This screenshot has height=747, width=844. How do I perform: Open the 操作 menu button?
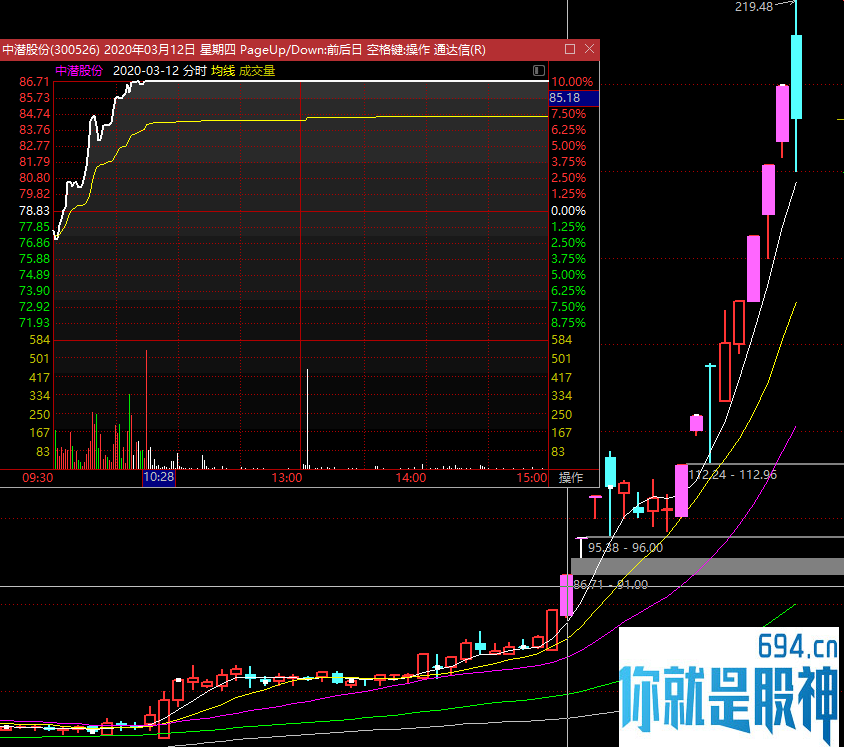571,477
